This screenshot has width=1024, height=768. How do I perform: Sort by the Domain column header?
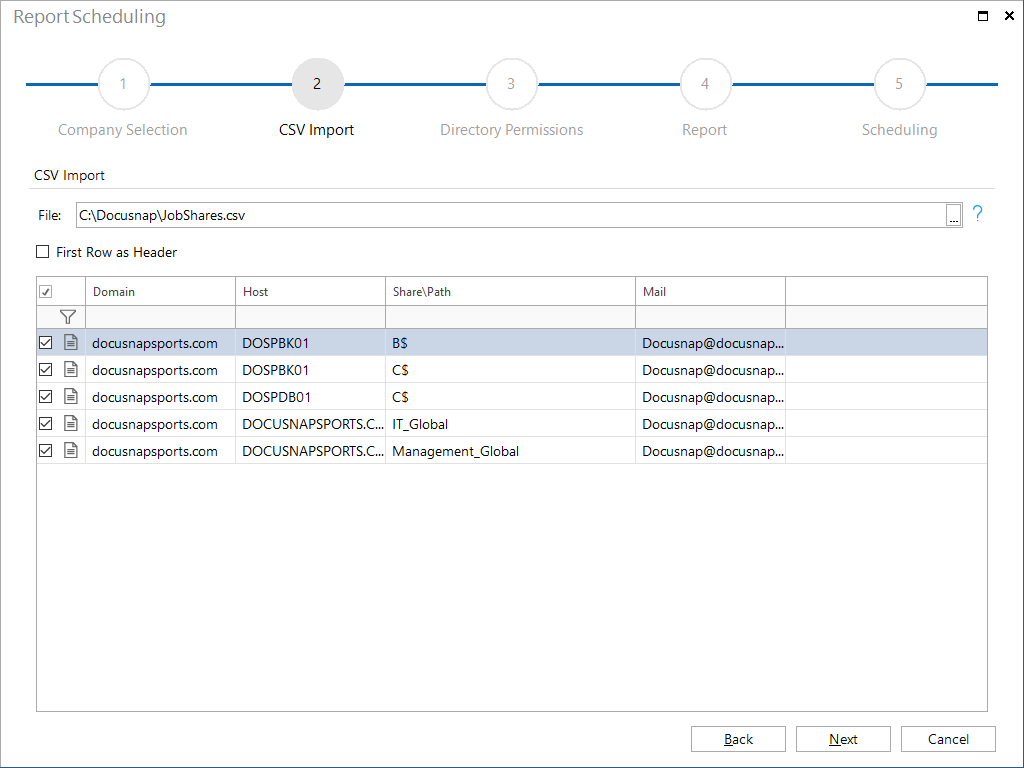[161, 291]
